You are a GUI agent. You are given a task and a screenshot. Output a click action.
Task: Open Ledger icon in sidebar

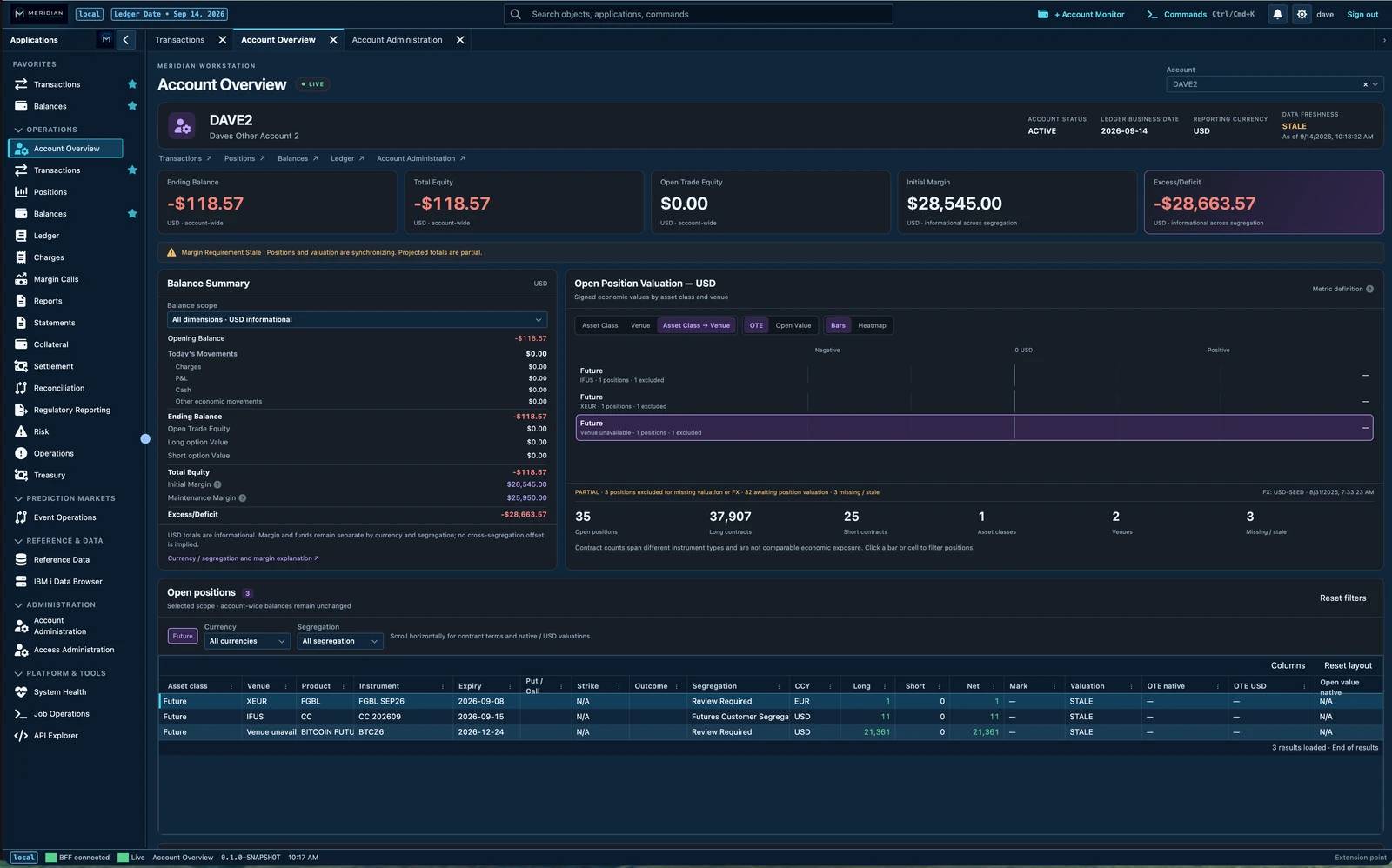(x=21, y=236)
